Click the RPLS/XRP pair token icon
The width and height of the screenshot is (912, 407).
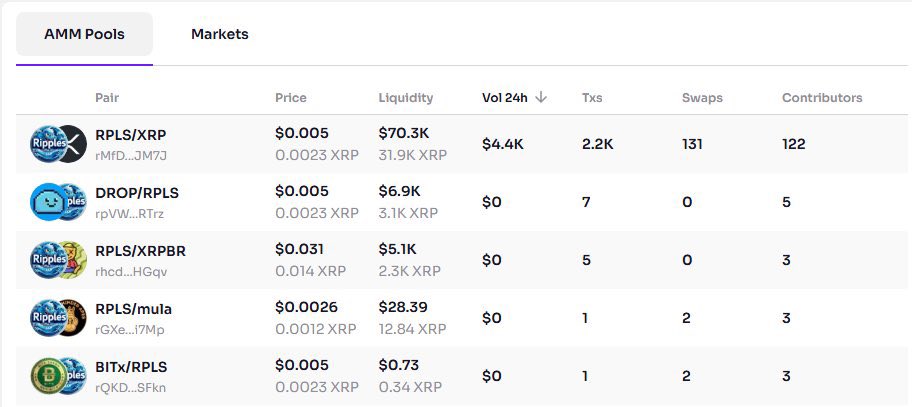pos(58,144)
